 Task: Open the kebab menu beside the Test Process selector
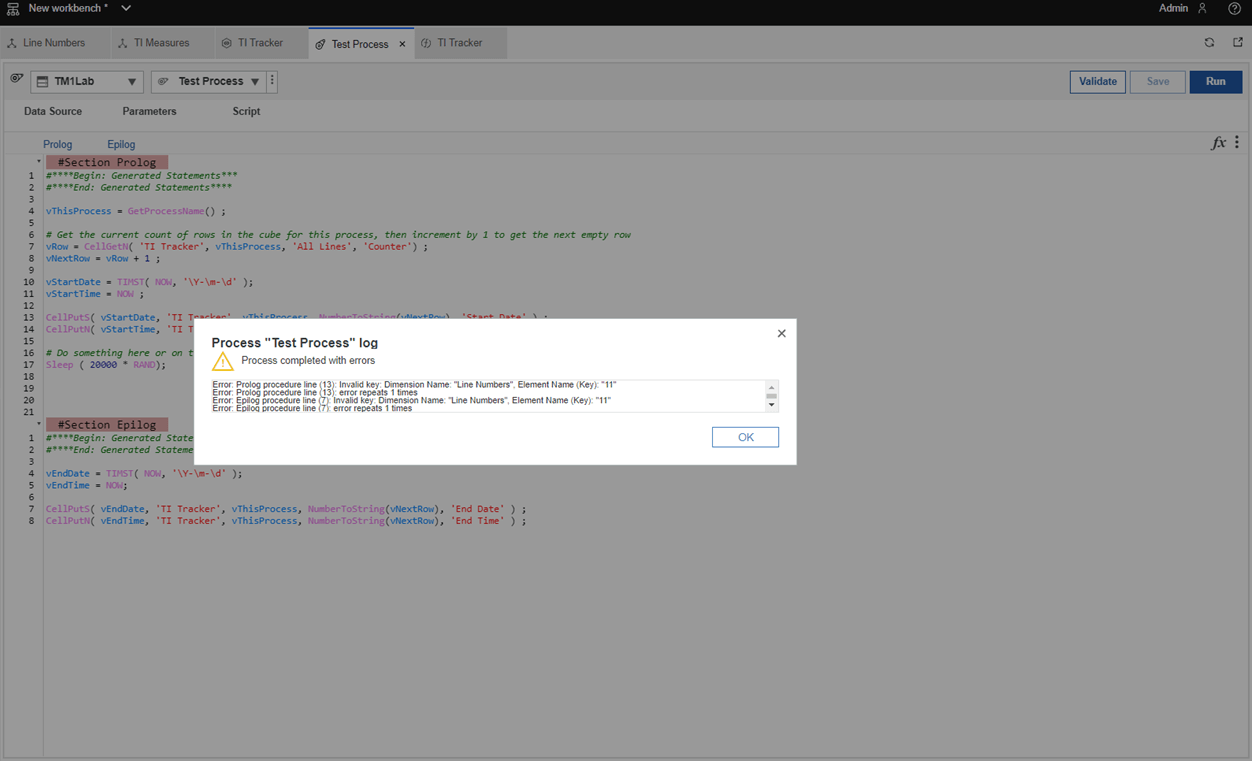click(272, 82)
